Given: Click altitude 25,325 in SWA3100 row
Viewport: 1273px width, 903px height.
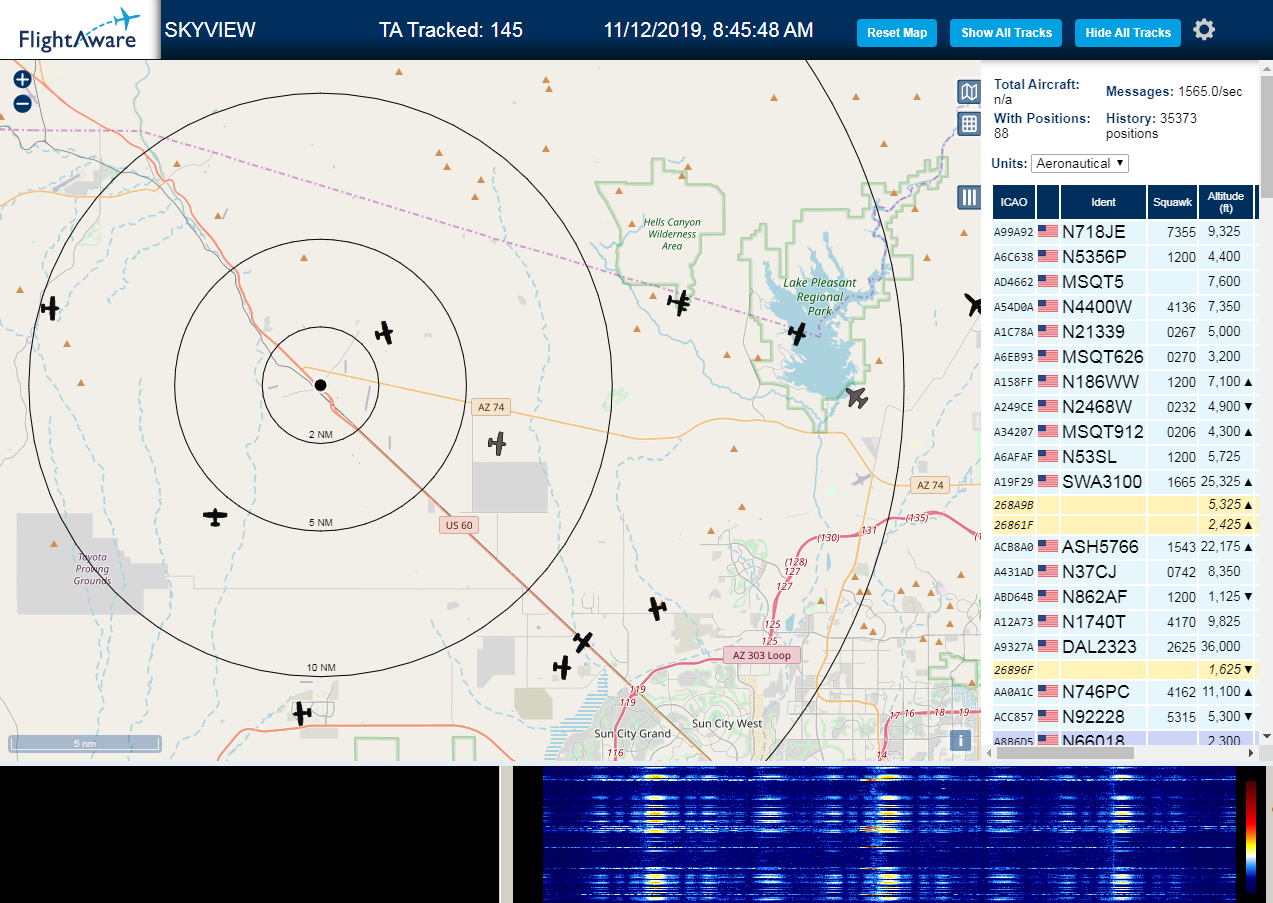Looking at the screenshot, I should coord(1221,482).
